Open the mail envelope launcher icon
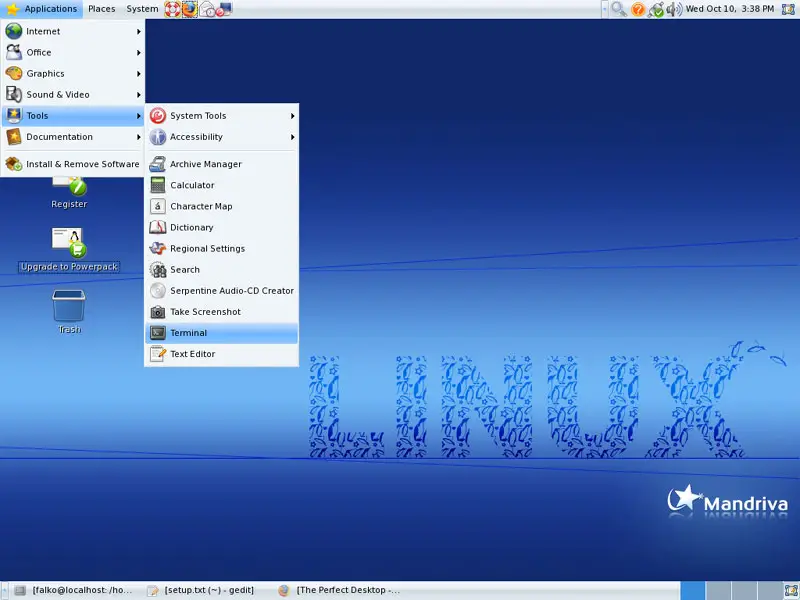800x600 pixels. pyautogui.click(x=207, y=9)
